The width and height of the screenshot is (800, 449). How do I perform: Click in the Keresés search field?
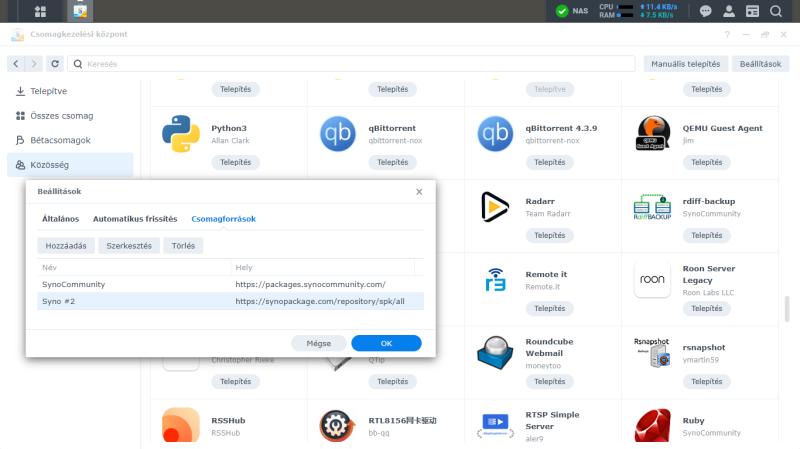click(x=352, y=64)
